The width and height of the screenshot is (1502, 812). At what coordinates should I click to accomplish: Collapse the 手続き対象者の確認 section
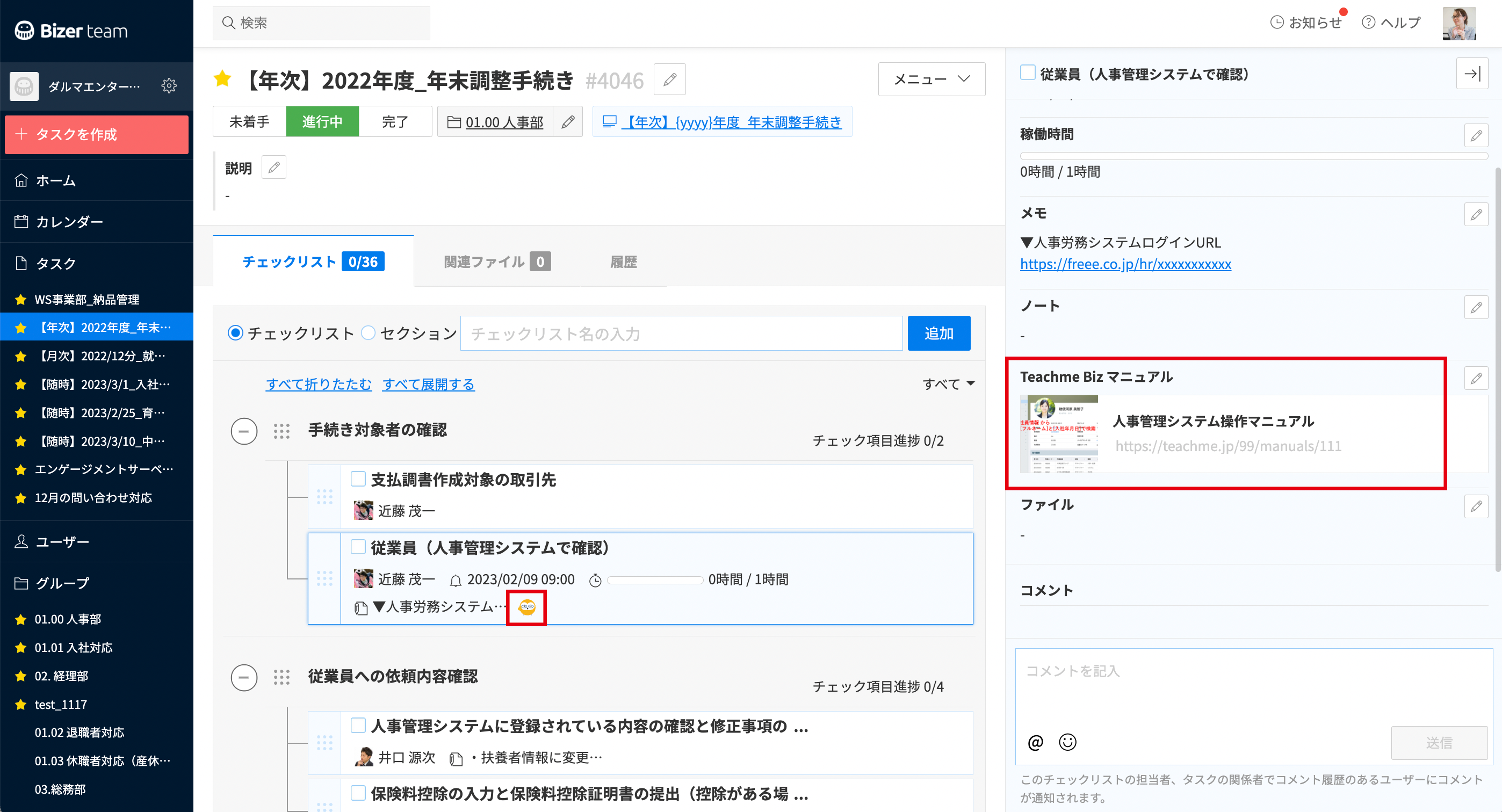pyautogui.click(x=244, y=431)
